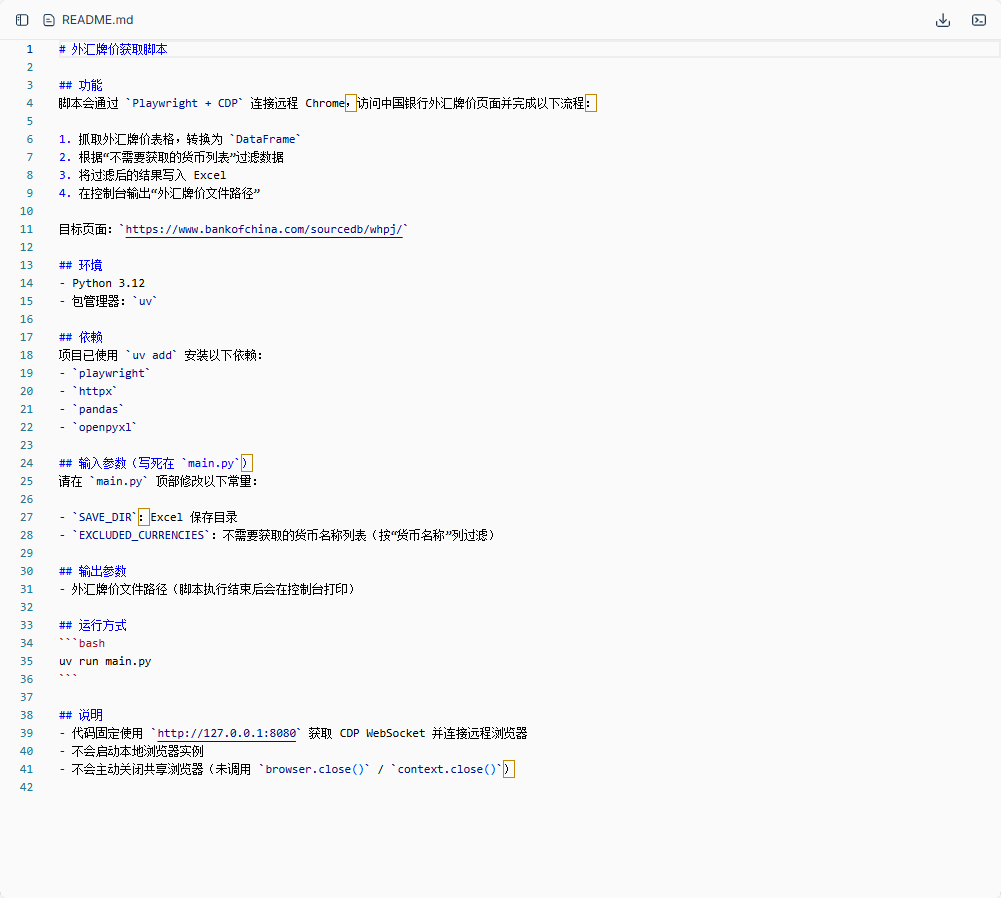Click the '## 运行方式' heading
1001x898 pixels.
[x=93, y=625]
